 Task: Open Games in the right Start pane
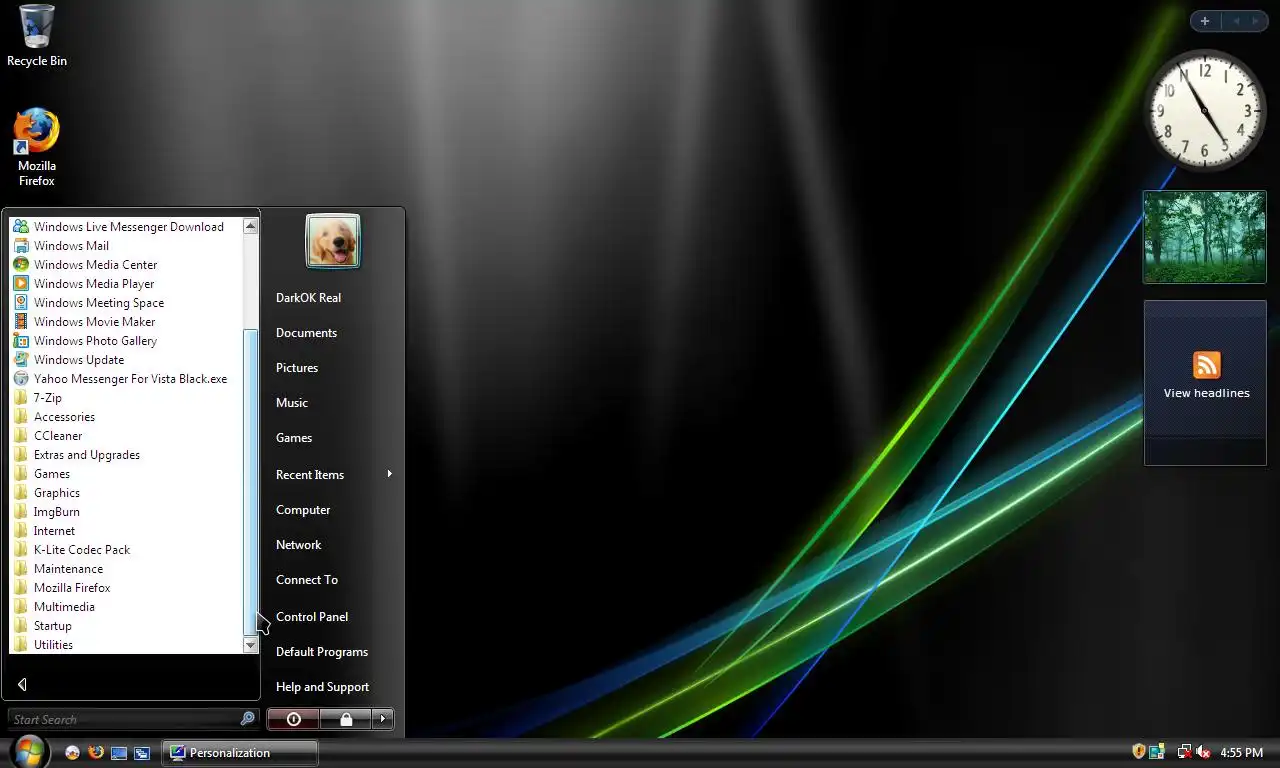294,438
